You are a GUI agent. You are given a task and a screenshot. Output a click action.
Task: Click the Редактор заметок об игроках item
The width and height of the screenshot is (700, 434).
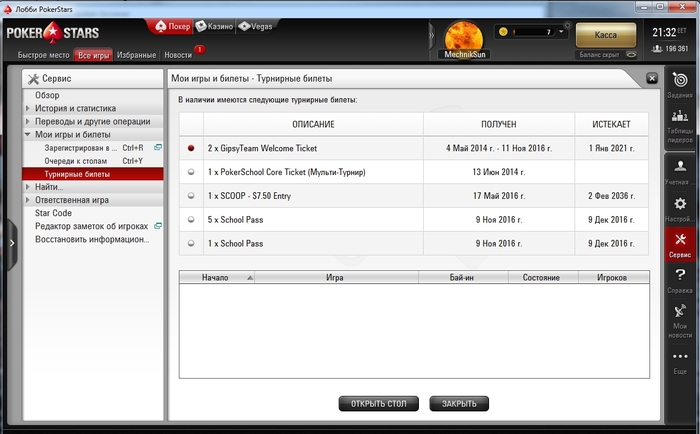point(91,226)
